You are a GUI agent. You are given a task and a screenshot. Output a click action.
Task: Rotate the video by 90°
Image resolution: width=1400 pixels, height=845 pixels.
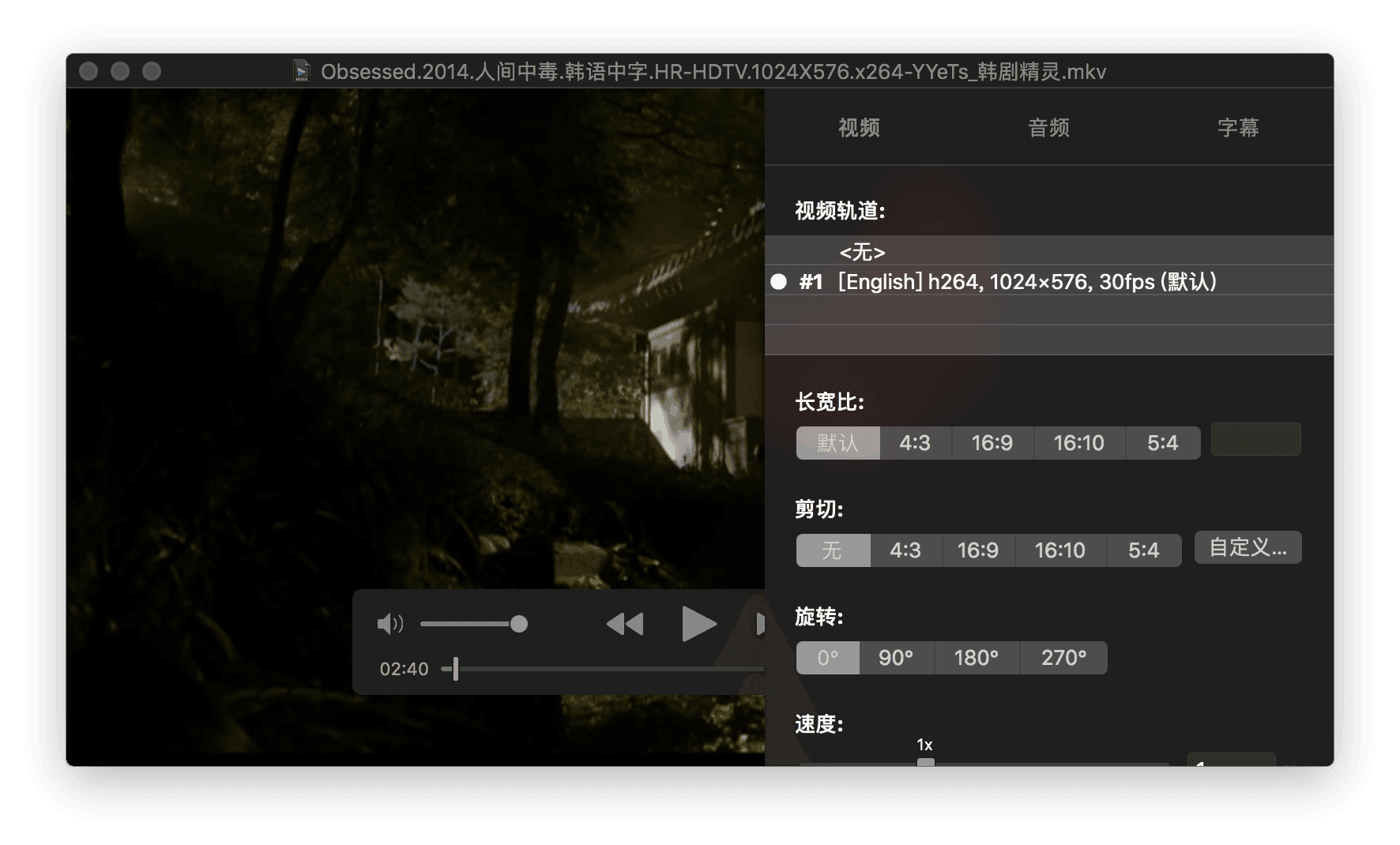click(x=896, y=658)
